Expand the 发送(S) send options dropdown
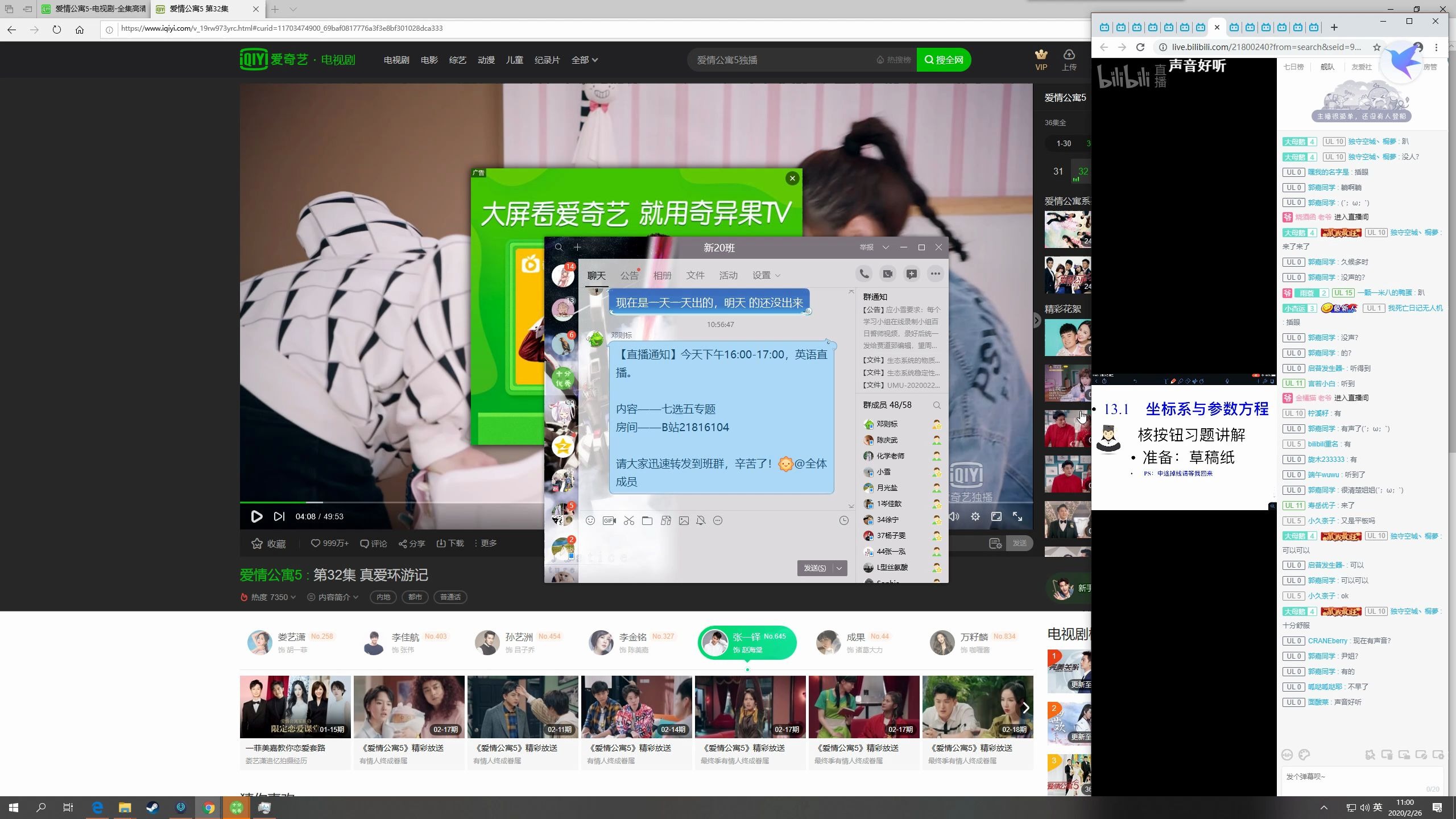The image size is (1456, 819). (839, 568)
